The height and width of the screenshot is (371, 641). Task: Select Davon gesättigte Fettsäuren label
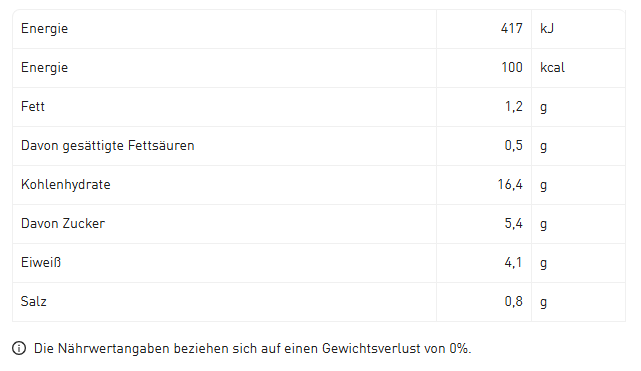pyautogui.click(x=108, y=146)
